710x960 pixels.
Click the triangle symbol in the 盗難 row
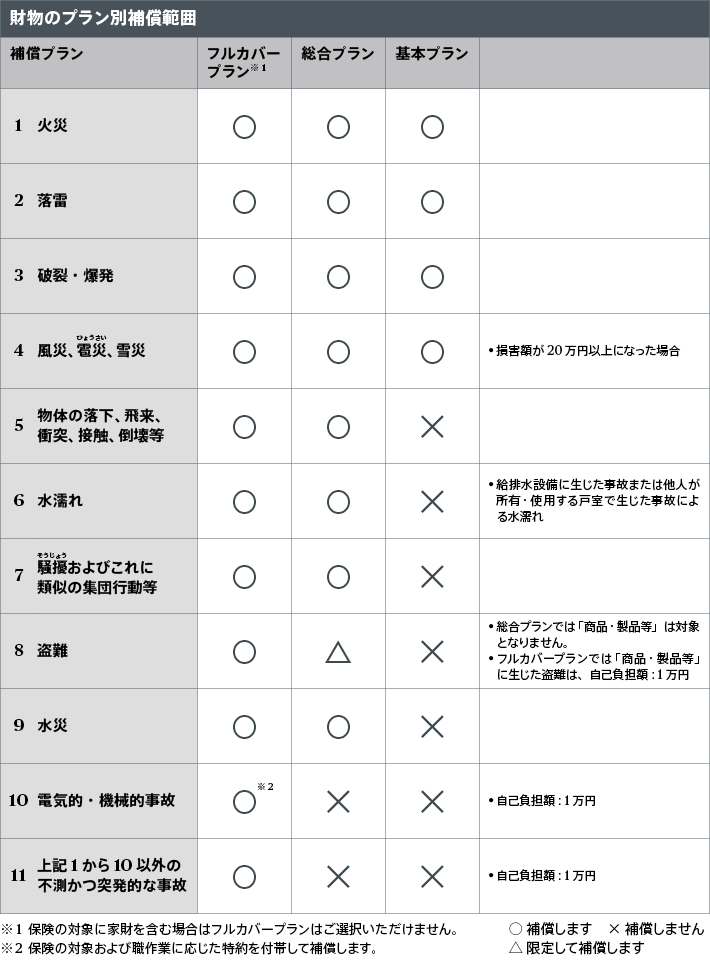coord(338,652)
